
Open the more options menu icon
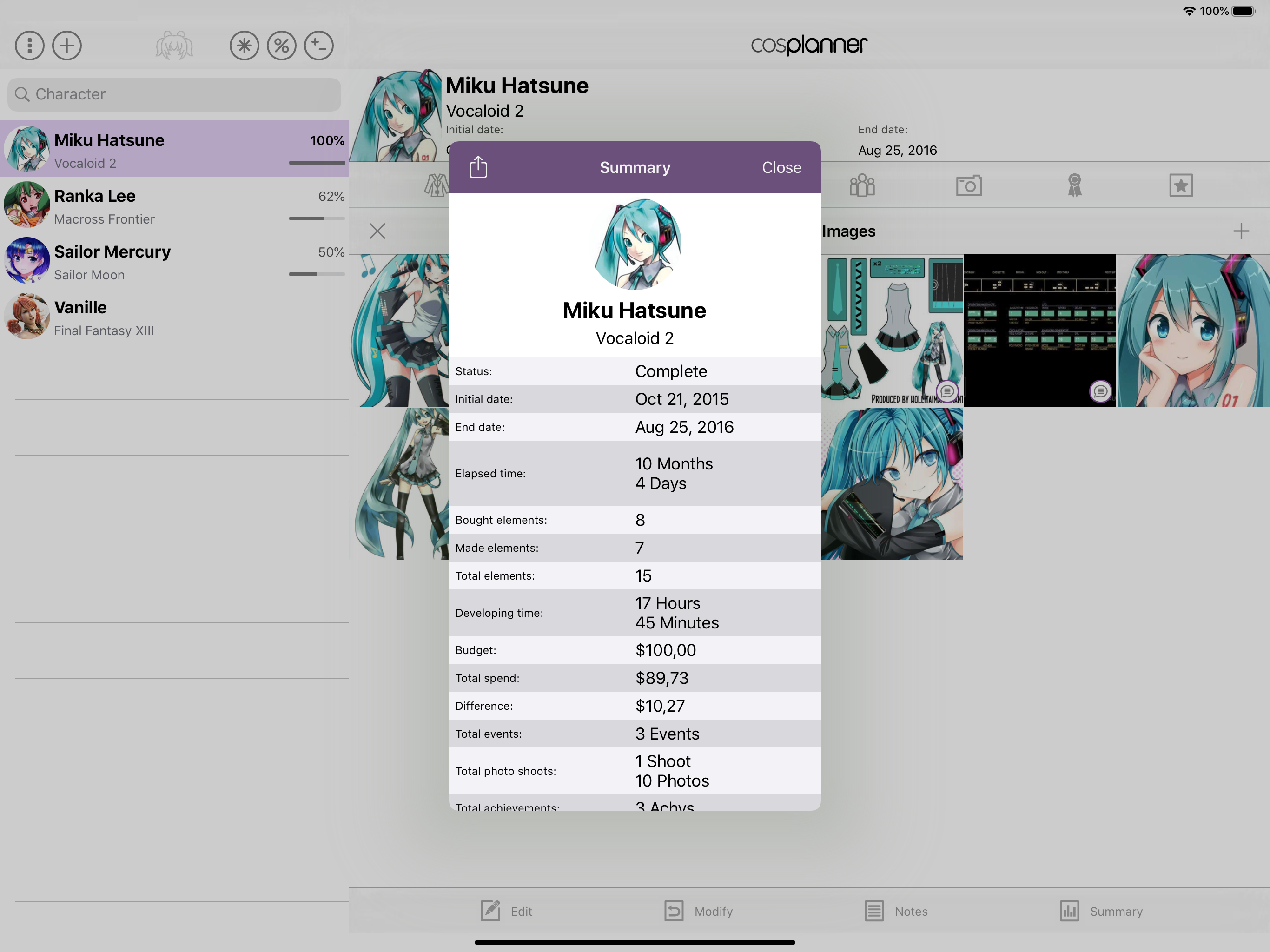tap(29, 46)
